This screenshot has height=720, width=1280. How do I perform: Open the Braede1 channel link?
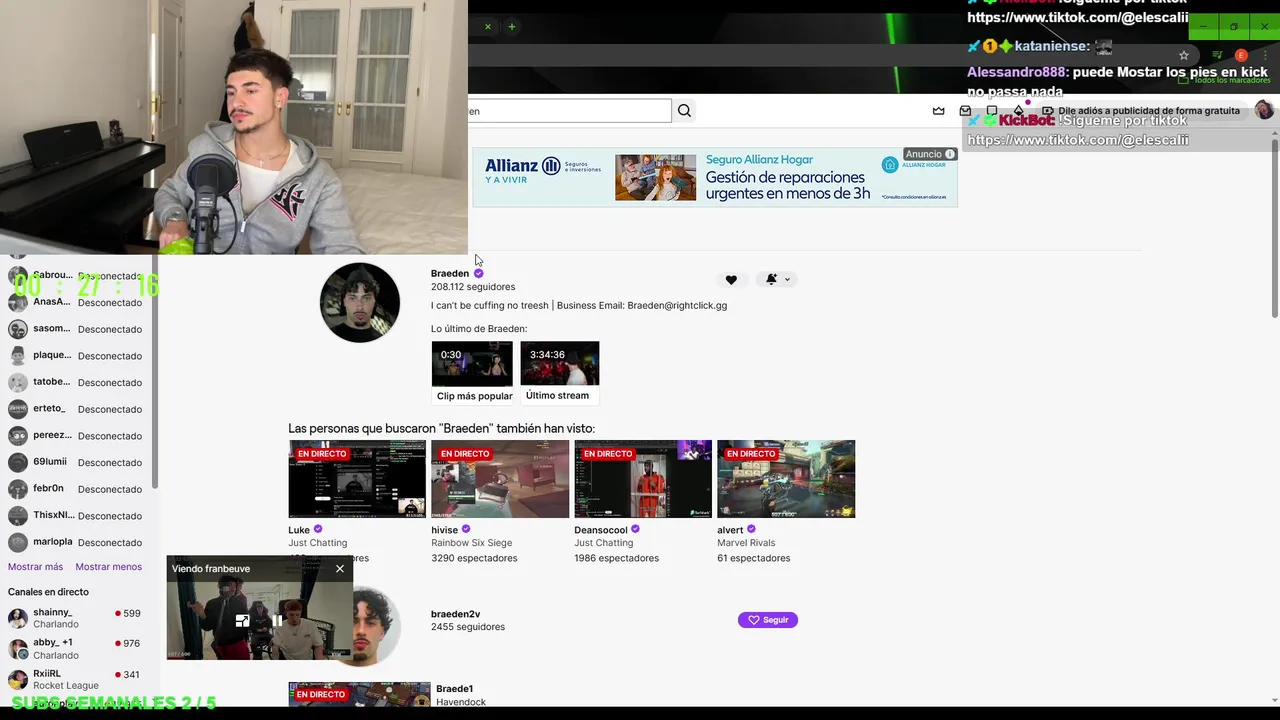point(454,689)
